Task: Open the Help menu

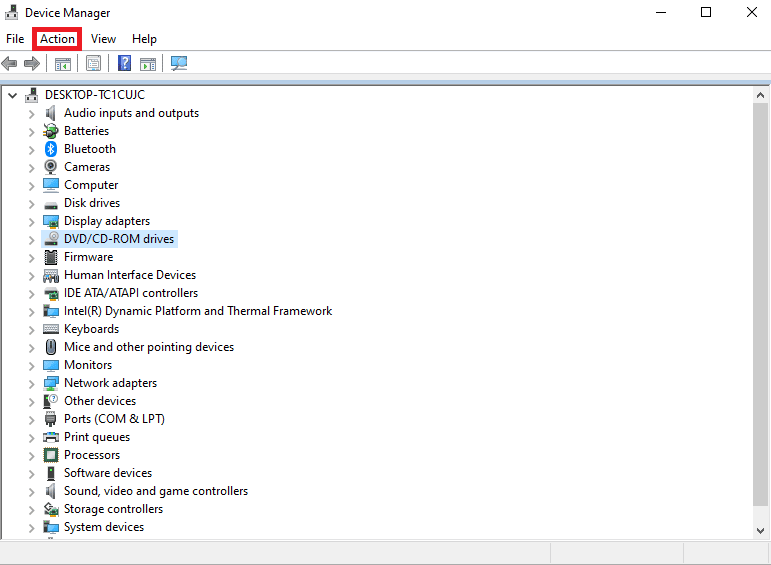Action: point(144,39)
